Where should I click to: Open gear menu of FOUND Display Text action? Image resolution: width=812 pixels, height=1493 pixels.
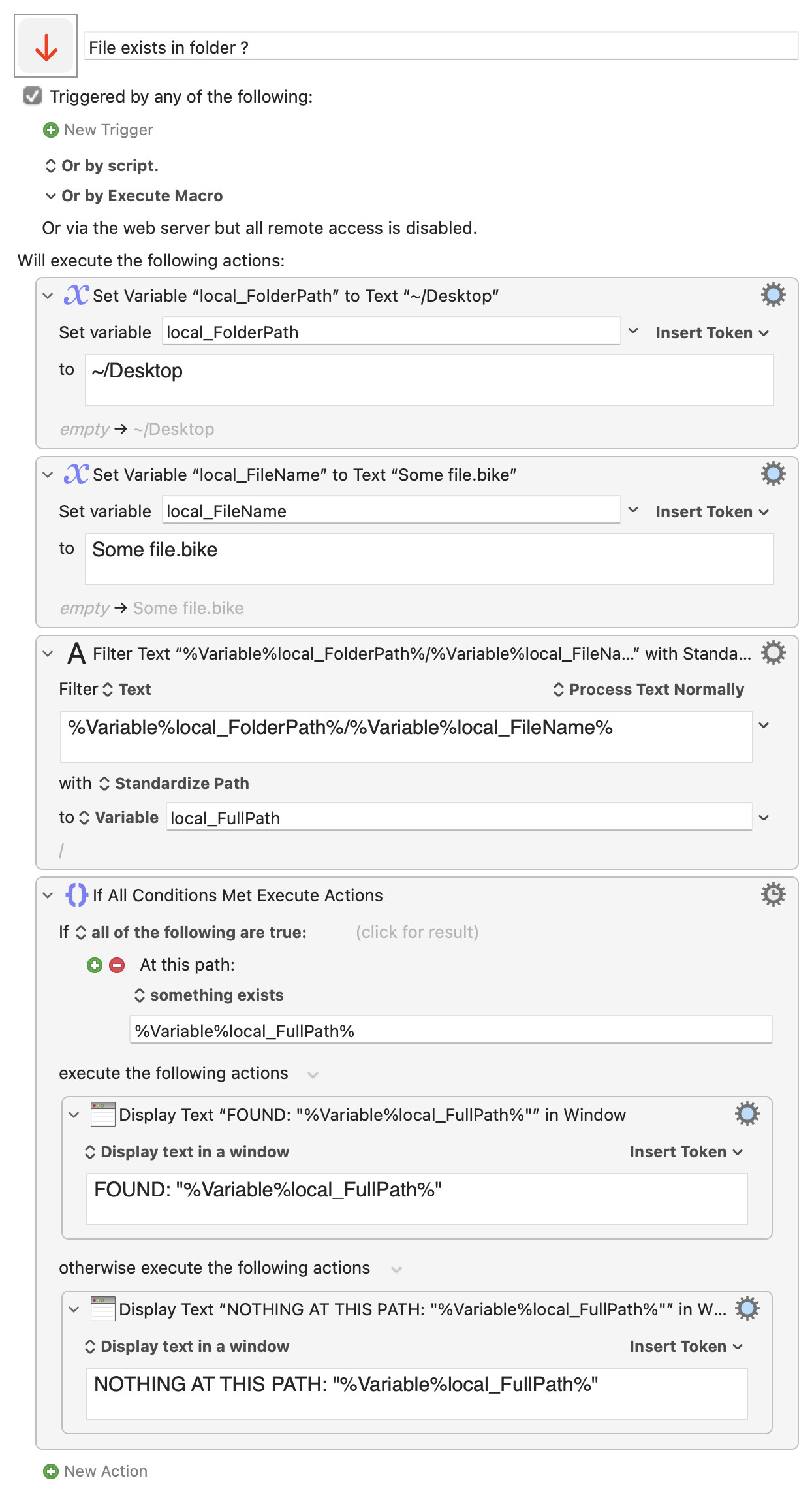click(747, 1114)
